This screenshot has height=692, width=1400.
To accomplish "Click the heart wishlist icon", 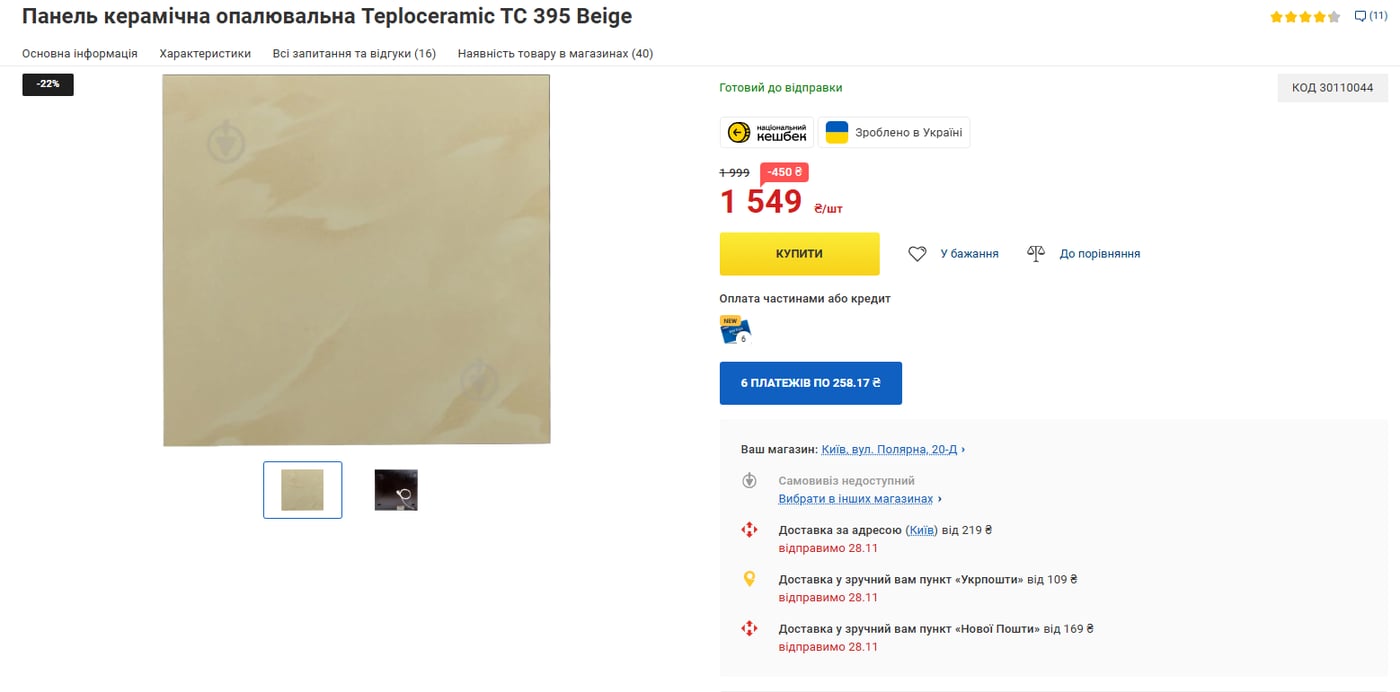I will point(917,254).
